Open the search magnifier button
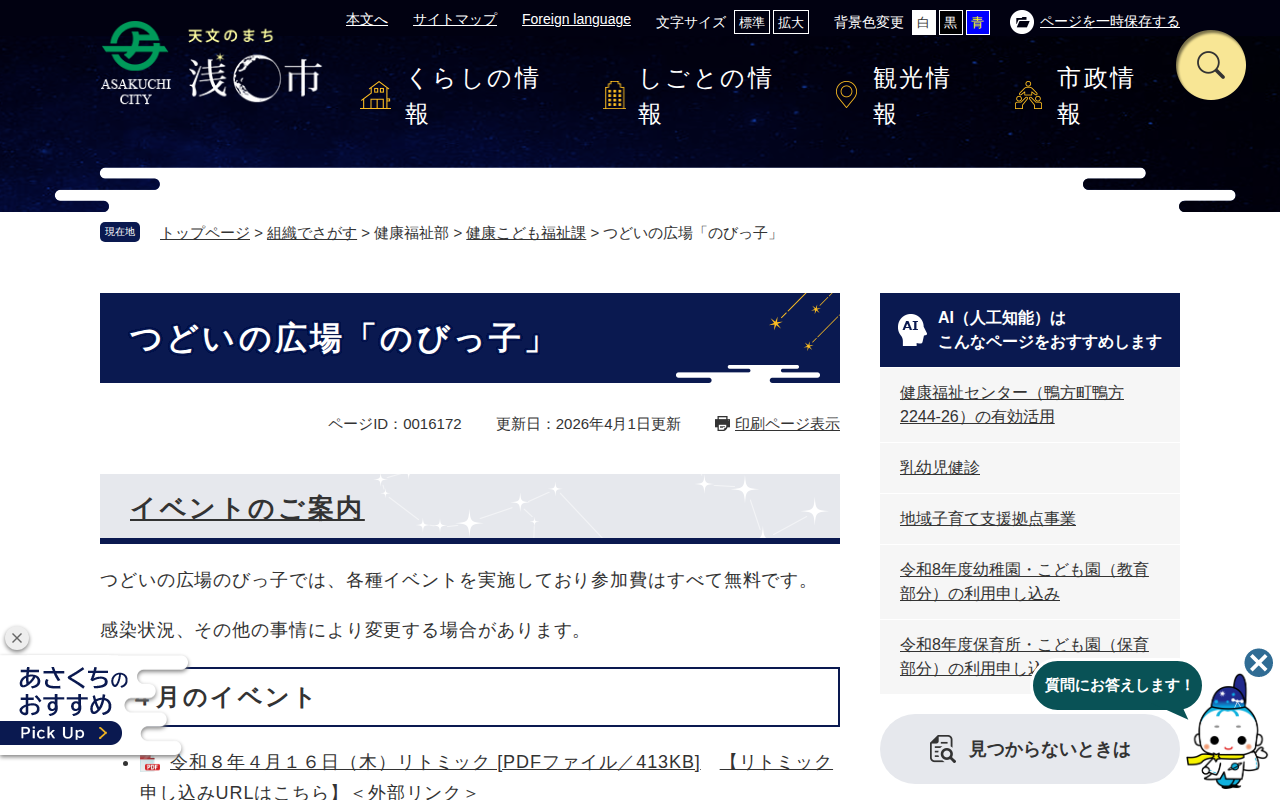 coord(1211,65)
